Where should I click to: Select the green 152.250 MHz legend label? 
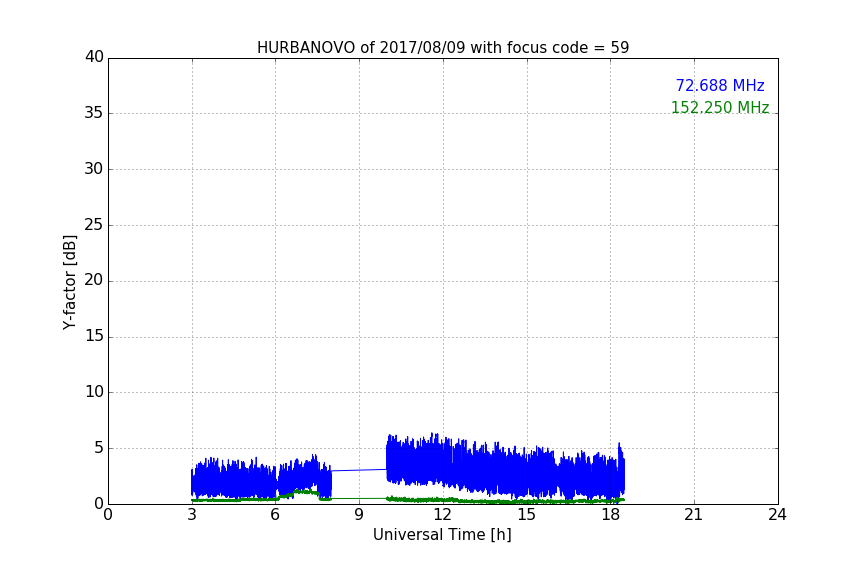point(720,107)
